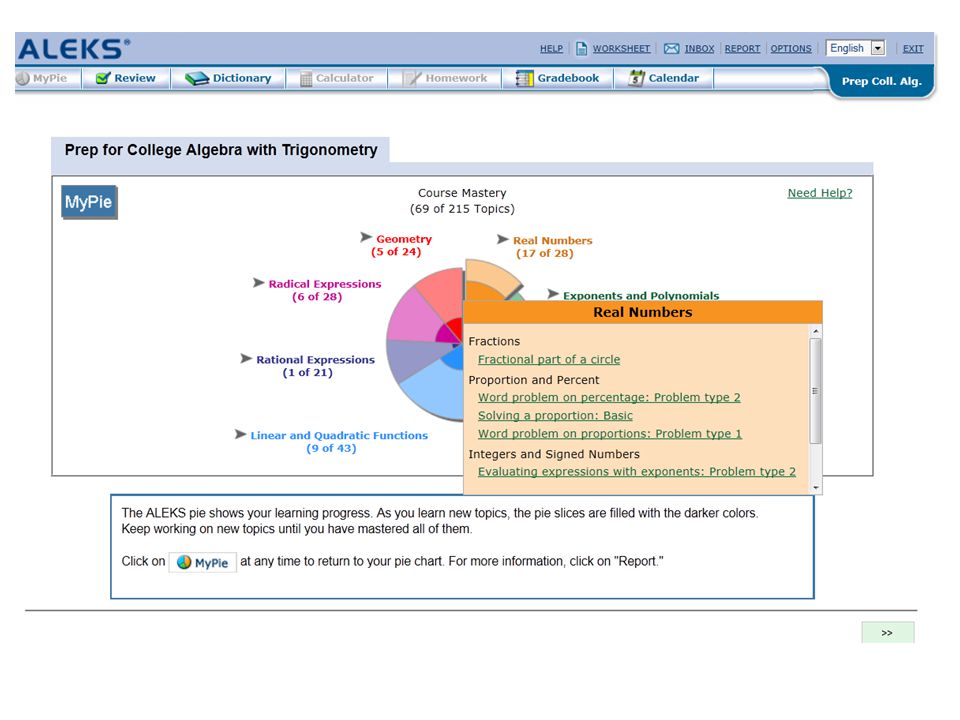Open Word problem on proportions: Problem type 1
Viewport: 960px width, 720px height.
pos(610,434)
